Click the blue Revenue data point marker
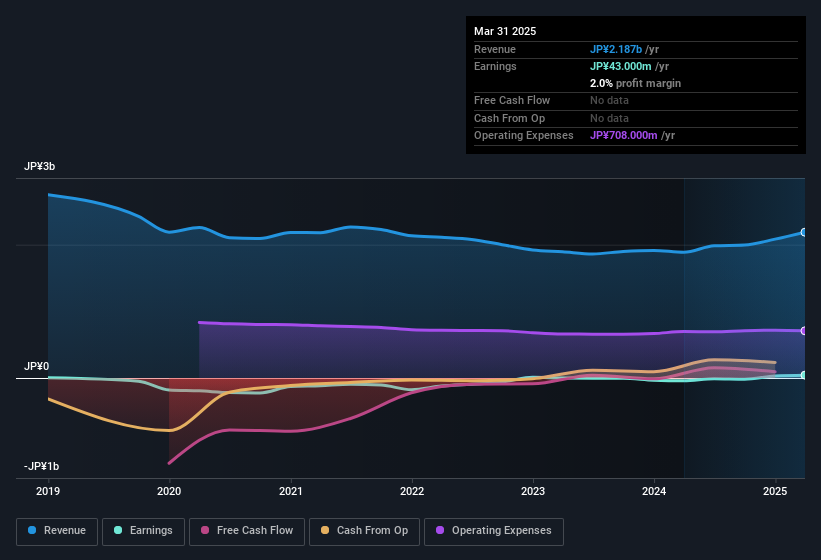The image size is (821, 560). click(804, 232)
